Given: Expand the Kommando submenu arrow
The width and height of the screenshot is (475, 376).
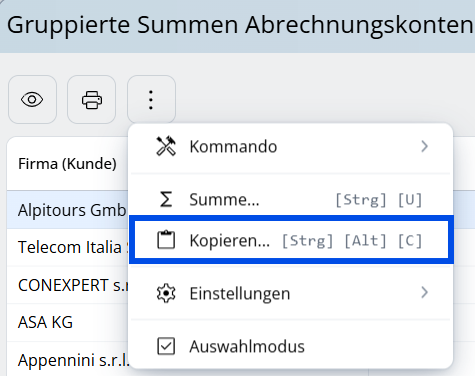Looking at the screenshot, I should (424, 146).
